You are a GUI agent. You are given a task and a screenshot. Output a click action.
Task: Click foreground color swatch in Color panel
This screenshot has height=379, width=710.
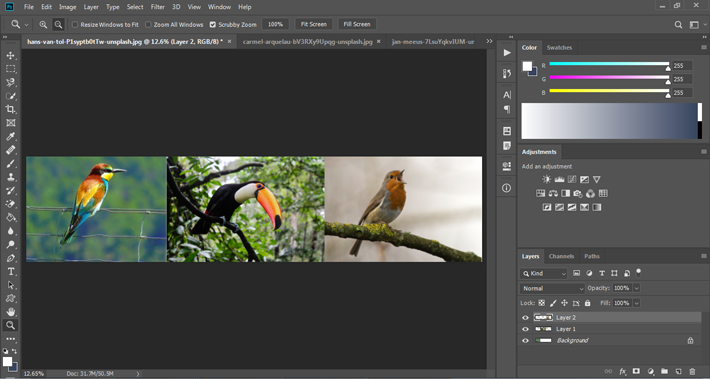[527, 66]
